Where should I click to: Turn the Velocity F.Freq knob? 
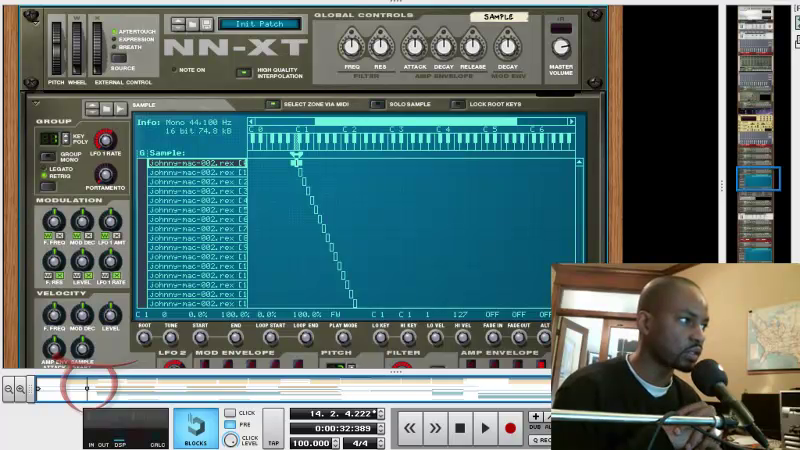click(54, 314)
